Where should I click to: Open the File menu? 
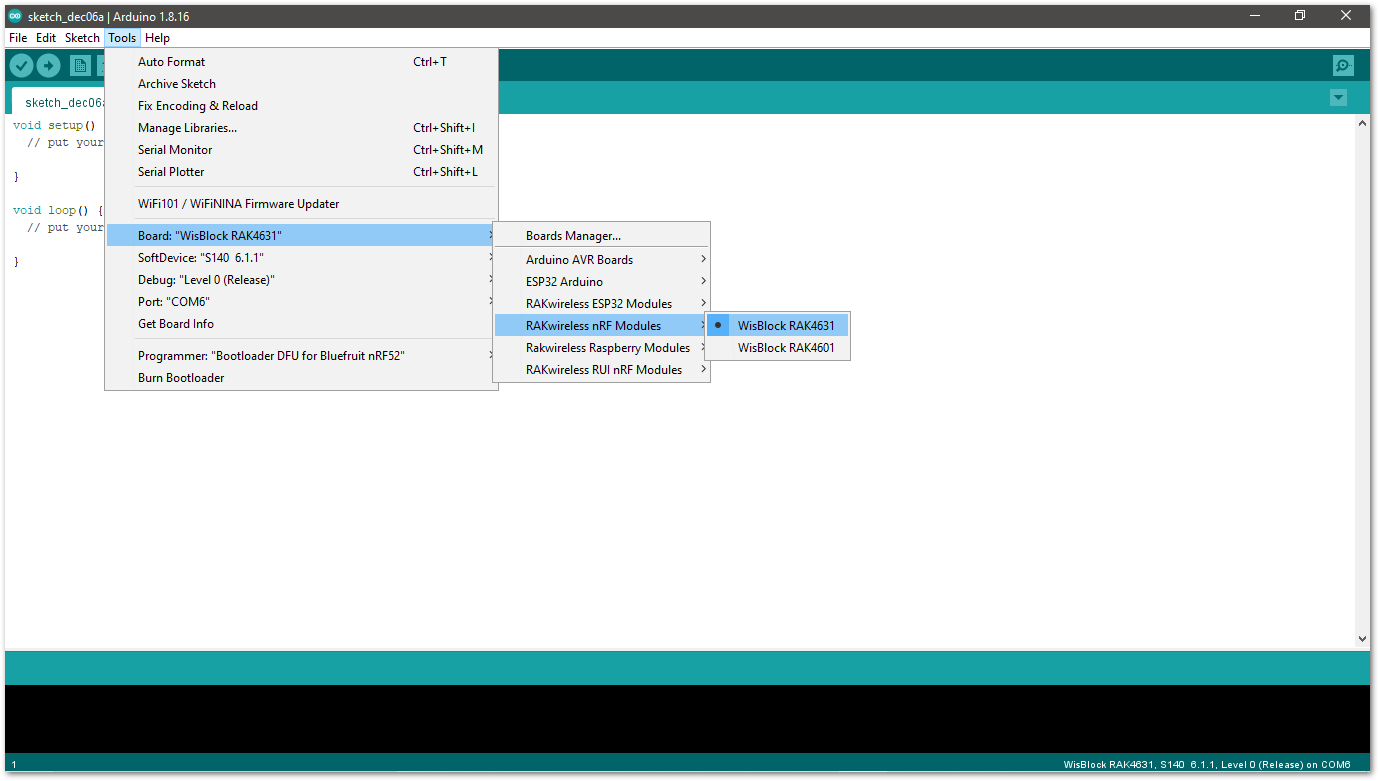click(x=18, y=38)
